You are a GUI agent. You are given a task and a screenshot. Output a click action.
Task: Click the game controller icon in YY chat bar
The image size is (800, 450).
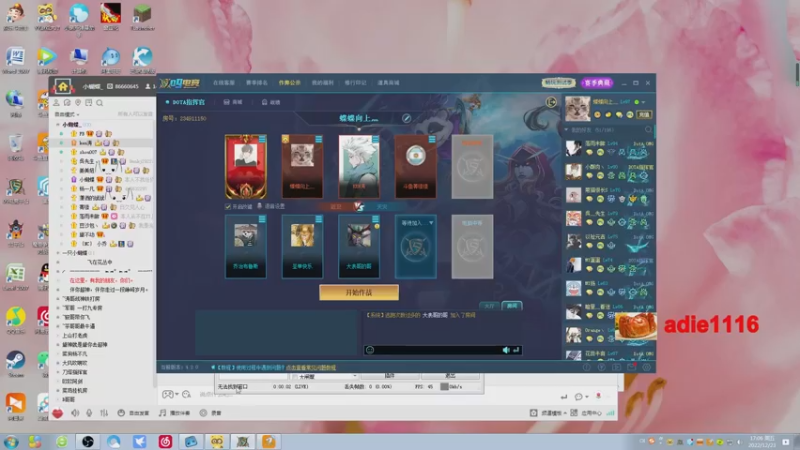[167, 394]
